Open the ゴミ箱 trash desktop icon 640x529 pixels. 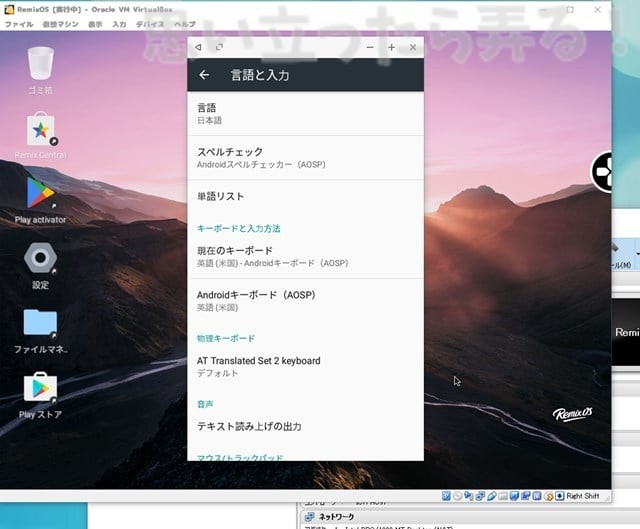(x=40, y=63)
